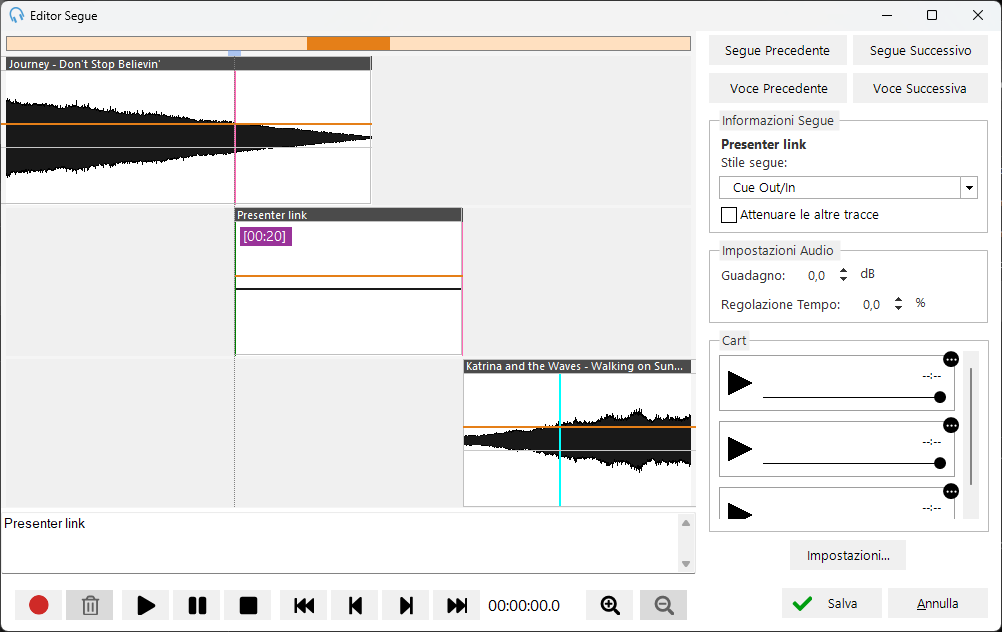Increase Regolazione Tempo with up arrow

[x=898, y=300]
